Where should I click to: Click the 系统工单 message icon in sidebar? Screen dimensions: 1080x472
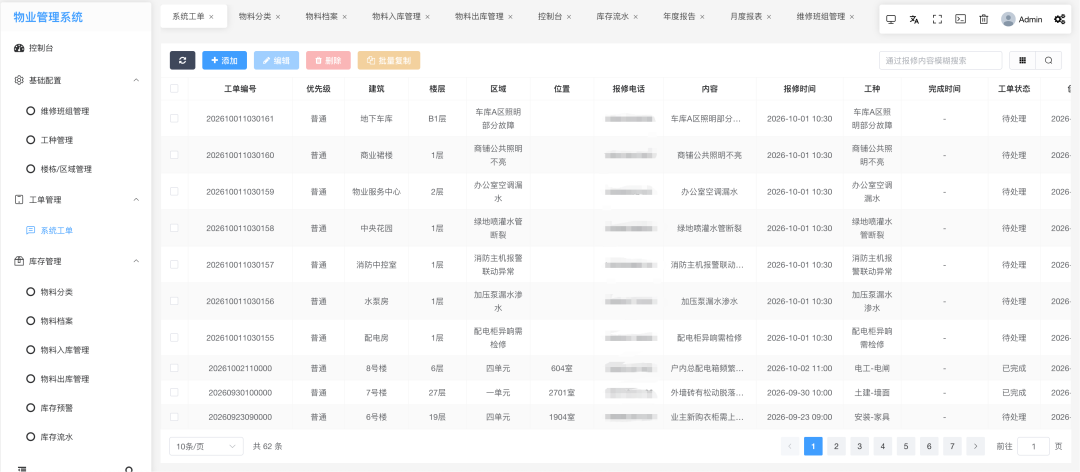click(x=30, y=230)
